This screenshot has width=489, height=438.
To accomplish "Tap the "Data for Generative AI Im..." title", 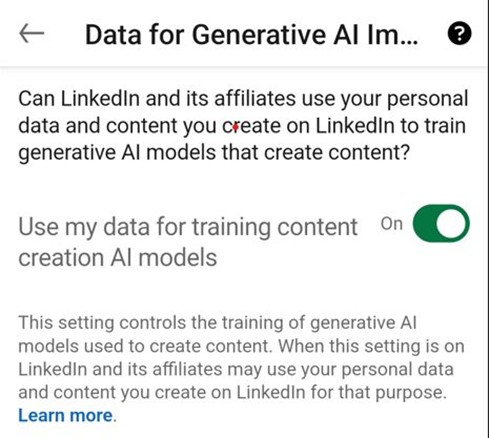I will 251,35.
